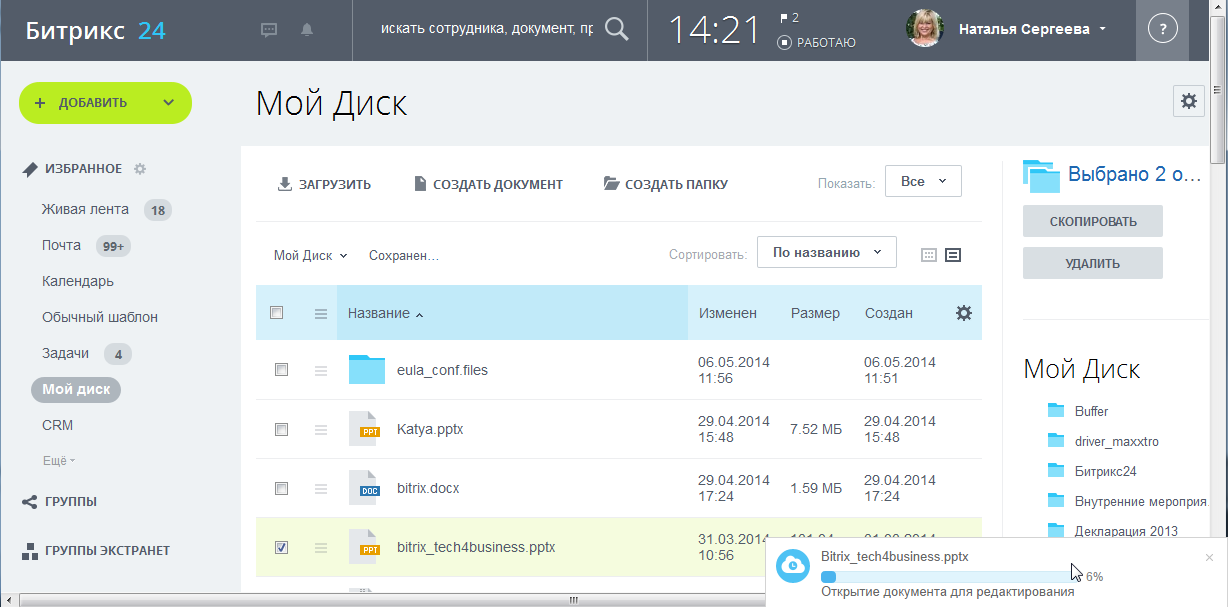The height and width of the screenshot is (607, 1228).
Task: Open actions menu for bitrix_tech4business.pptx row
Action: (x=321, y=548)
